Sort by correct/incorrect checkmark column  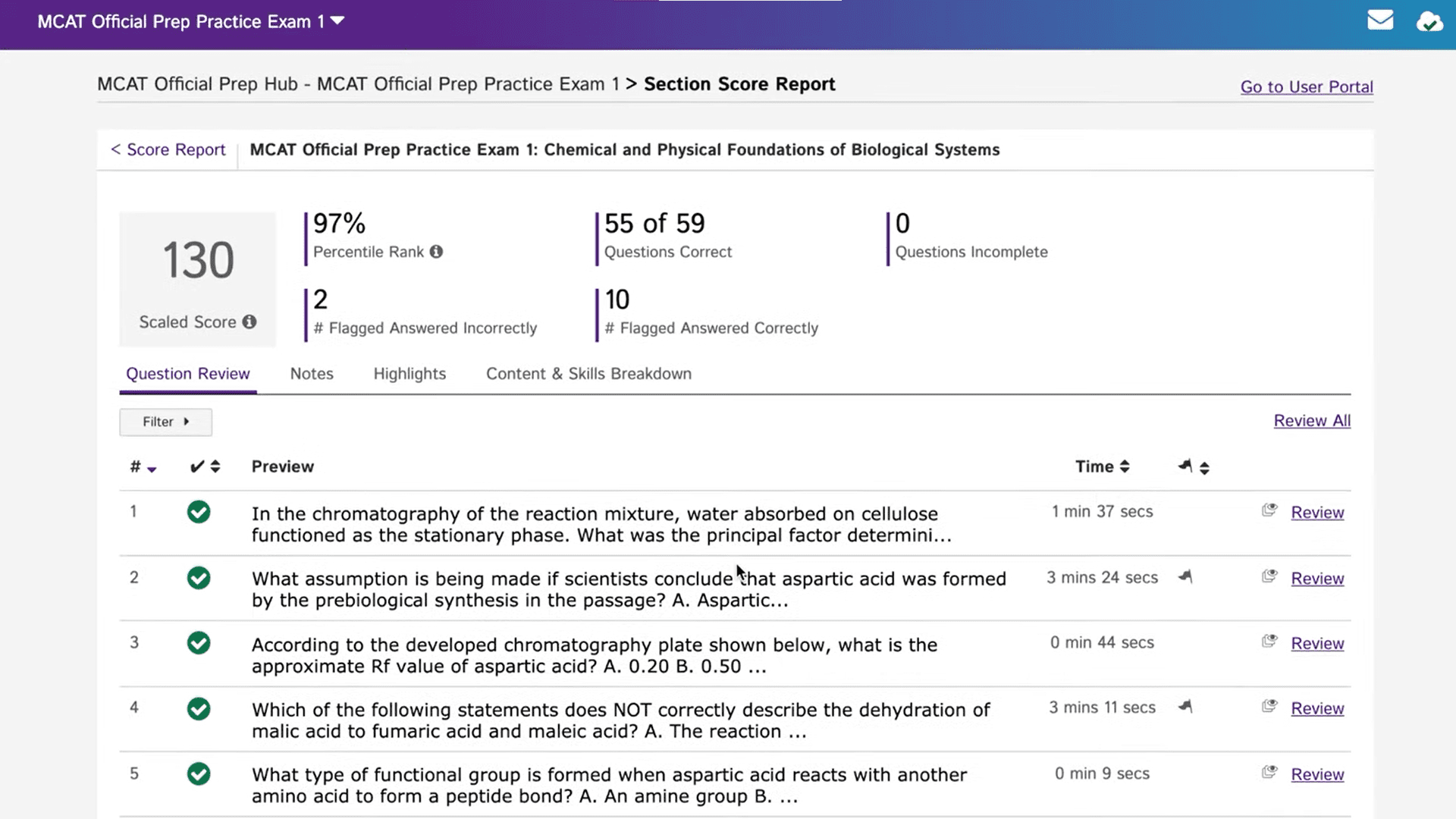click(x=205, y=467)
